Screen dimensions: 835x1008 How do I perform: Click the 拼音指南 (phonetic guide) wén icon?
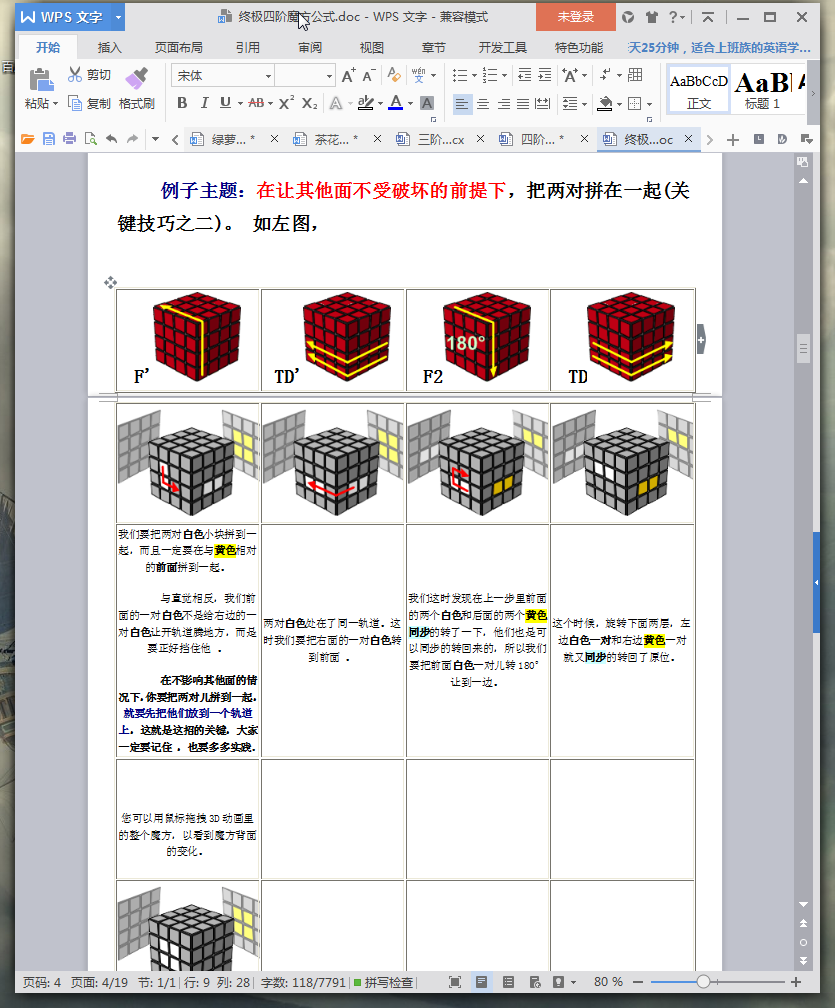(x=419, y=74)
